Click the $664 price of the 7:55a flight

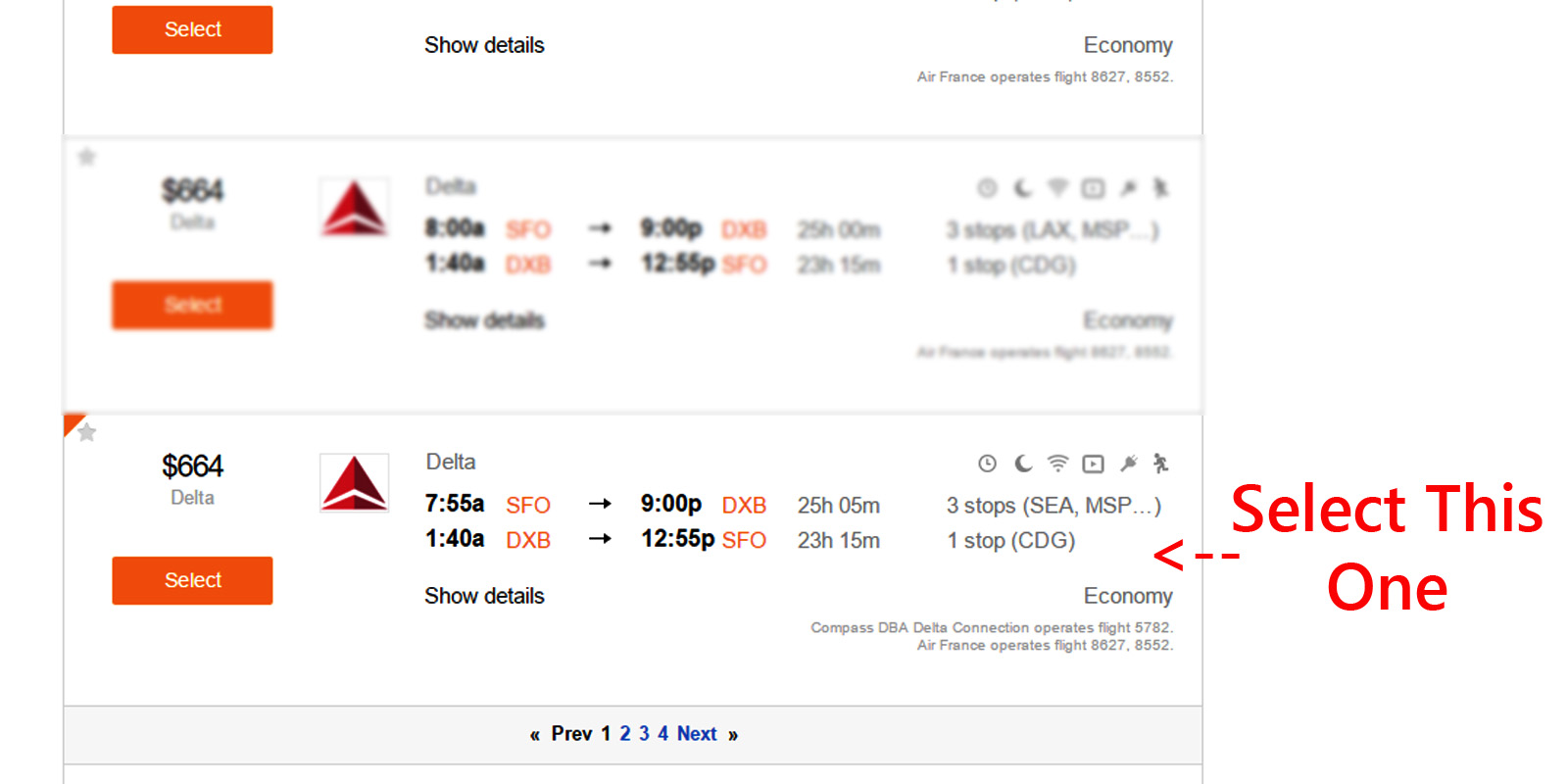[x=193, y=466]
